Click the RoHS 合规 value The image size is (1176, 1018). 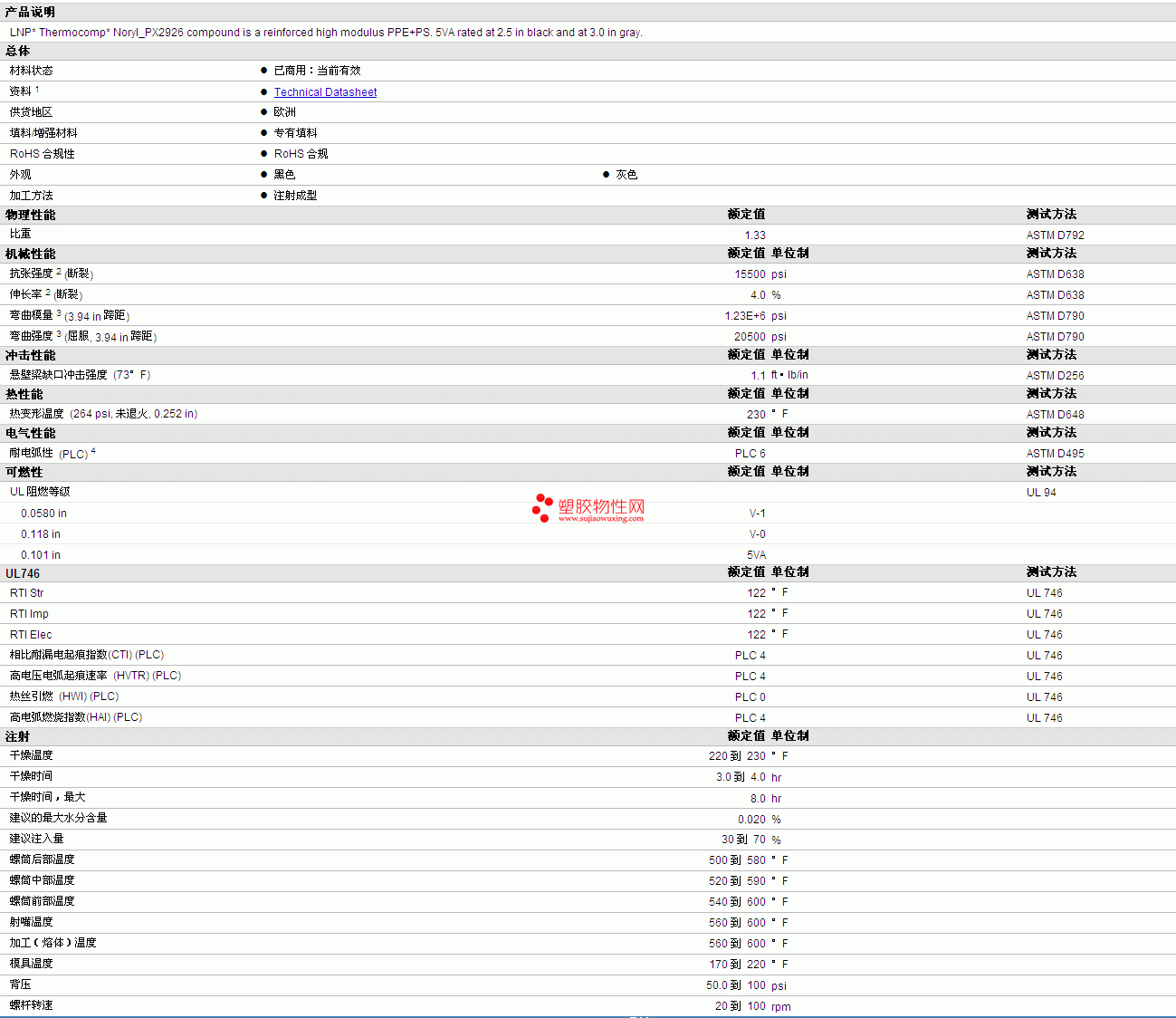[301, 154]
